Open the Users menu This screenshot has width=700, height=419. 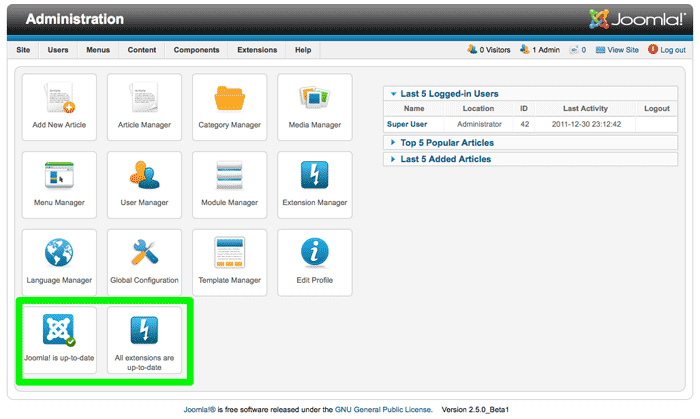(x=58, y=50)
